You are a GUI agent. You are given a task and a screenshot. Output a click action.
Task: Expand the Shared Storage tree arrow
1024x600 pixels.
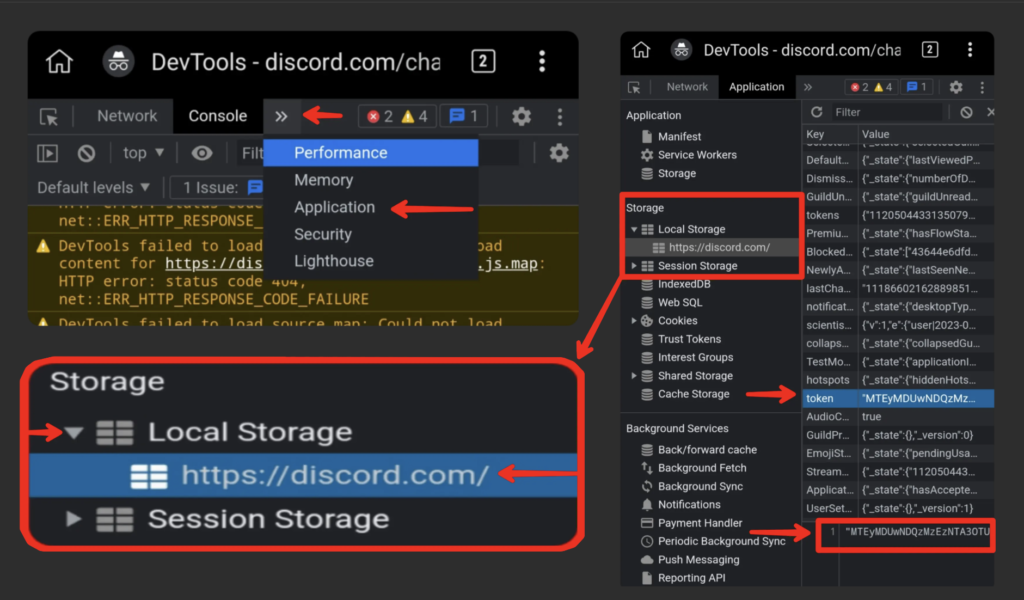pos(633,375)
